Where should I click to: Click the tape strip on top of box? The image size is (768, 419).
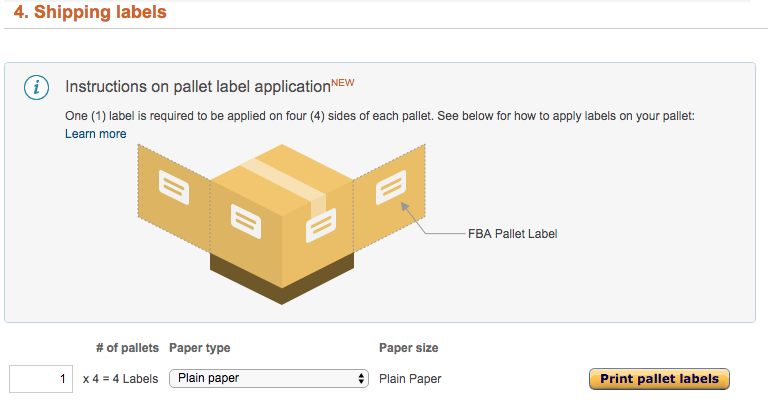point(284,185)
